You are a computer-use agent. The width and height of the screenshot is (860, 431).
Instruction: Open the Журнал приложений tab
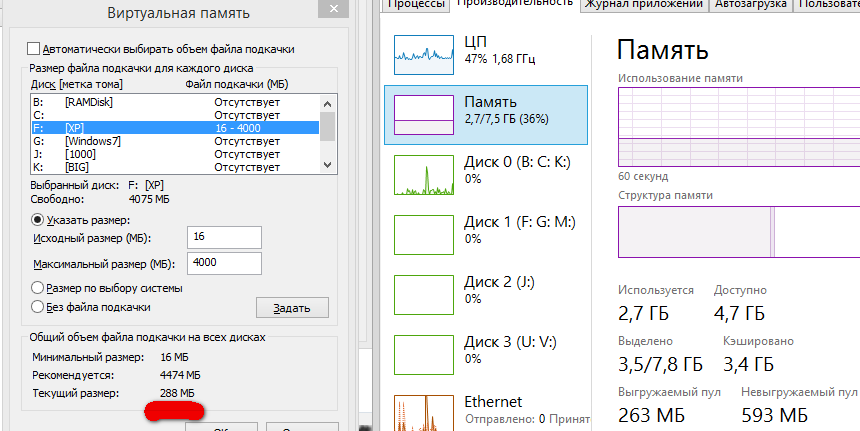(x=644, y=4)
